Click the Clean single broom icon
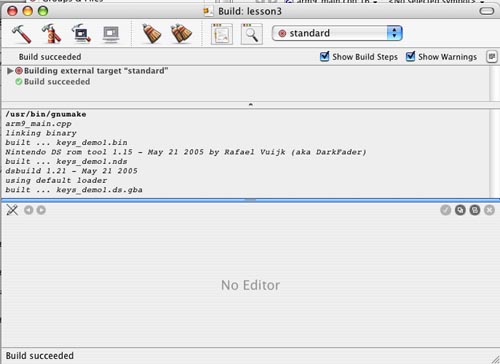The image size is (500, 364). coord(152,34)
